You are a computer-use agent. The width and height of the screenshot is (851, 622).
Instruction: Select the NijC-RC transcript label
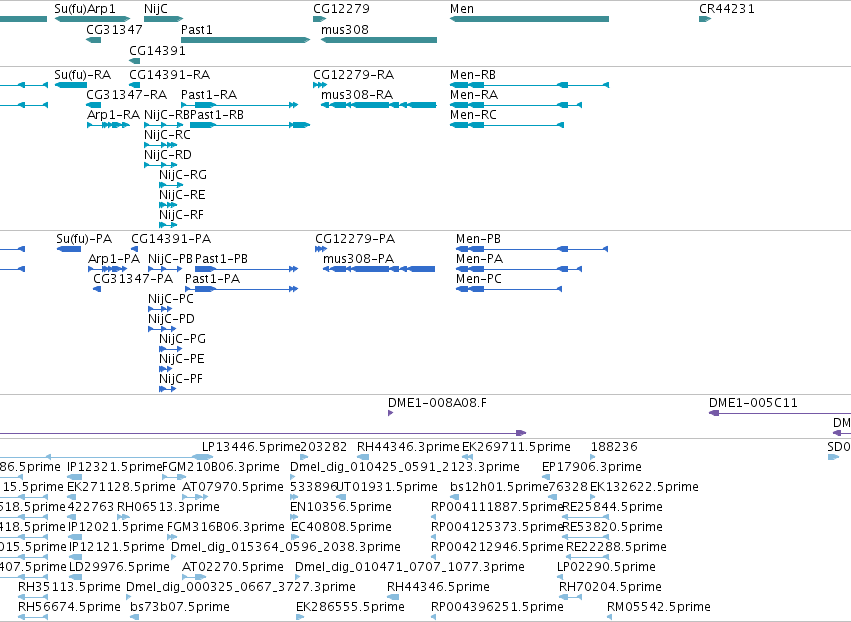(167, 135)
